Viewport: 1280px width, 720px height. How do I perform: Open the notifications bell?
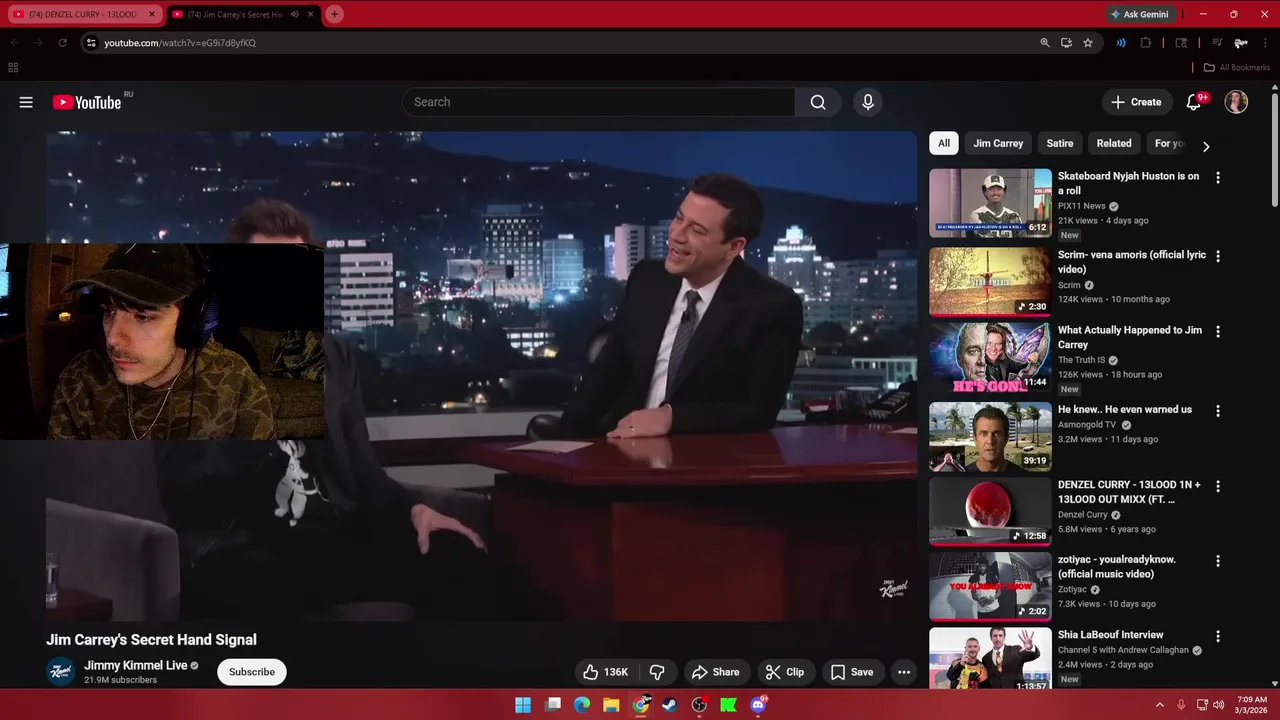click(x=1193, y=102)
